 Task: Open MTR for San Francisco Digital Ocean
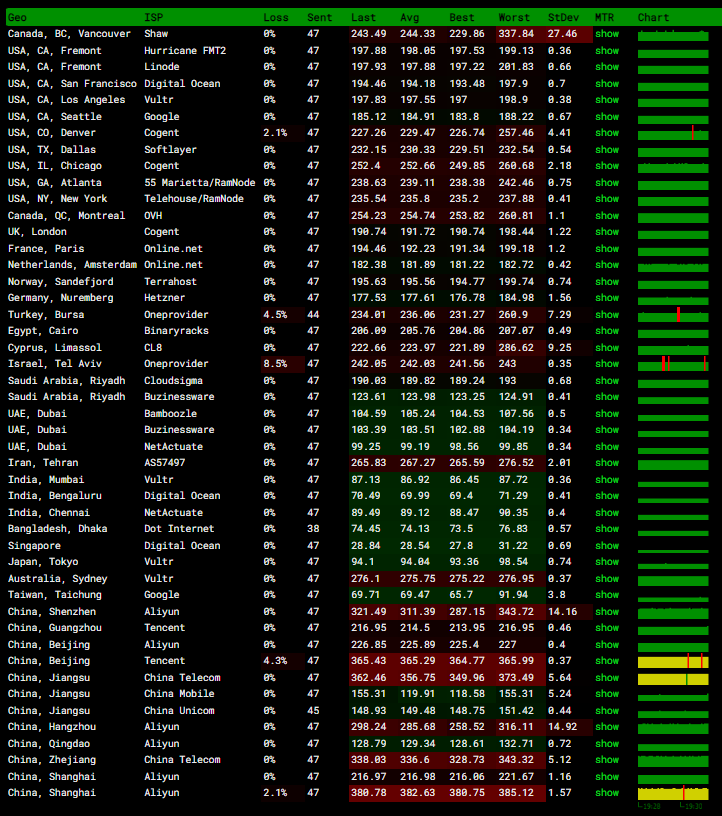point(607,83)
